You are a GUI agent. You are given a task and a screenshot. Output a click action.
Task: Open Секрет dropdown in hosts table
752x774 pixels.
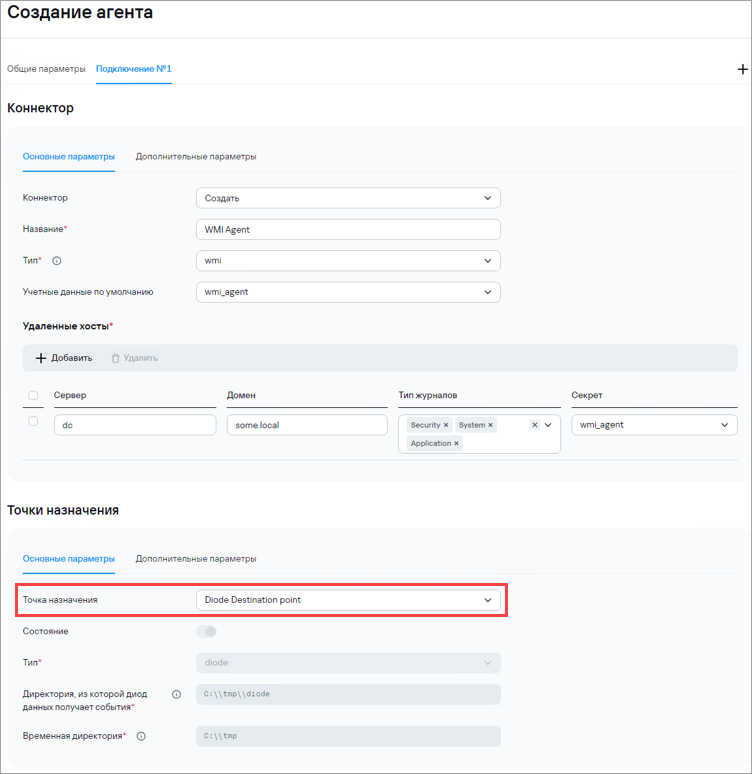(x=654, y=425)
